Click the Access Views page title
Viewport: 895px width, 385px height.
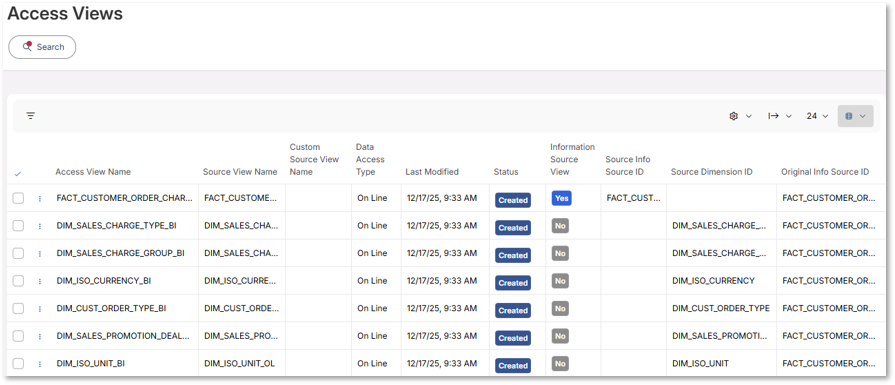click(65, 13)
